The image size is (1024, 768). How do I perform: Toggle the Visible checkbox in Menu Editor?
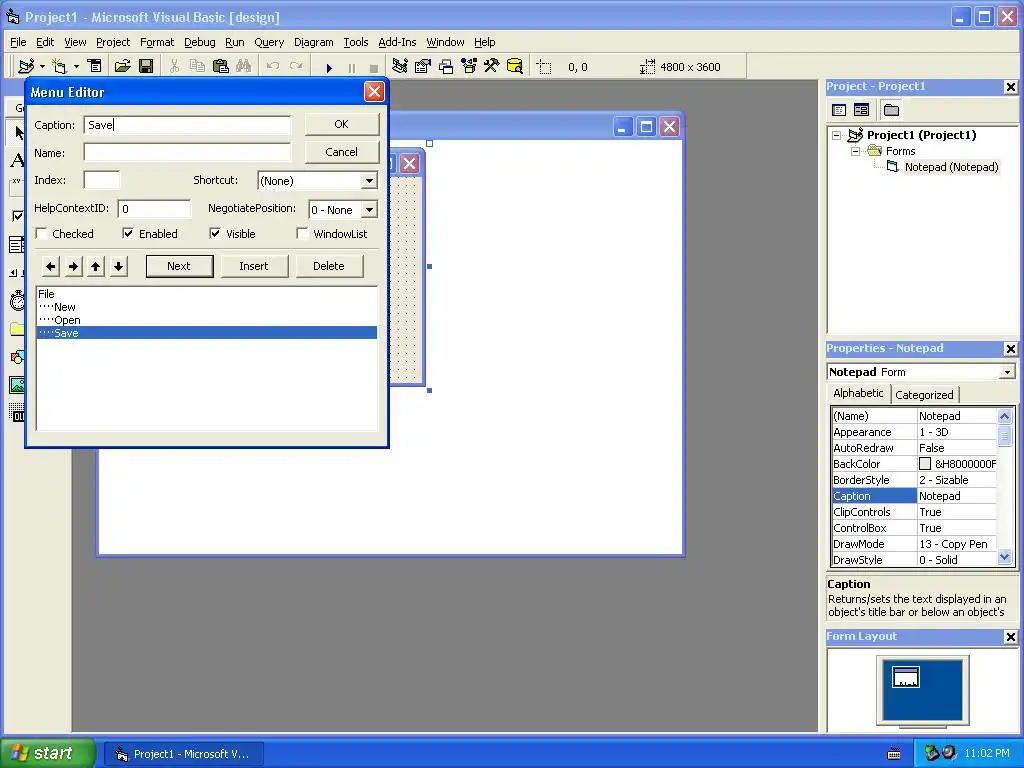tap(215, 233)
